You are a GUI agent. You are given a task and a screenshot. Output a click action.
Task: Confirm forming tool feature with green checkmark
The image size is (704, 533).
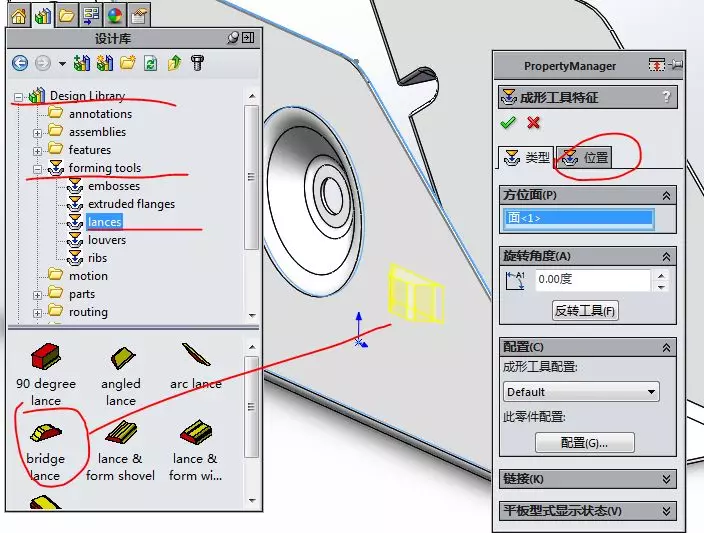click(508, 123)
